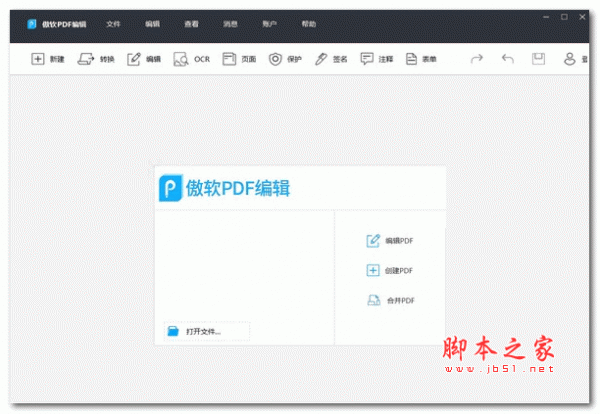
Task: Open the 帮助 menu
Action: pos(309,24)
